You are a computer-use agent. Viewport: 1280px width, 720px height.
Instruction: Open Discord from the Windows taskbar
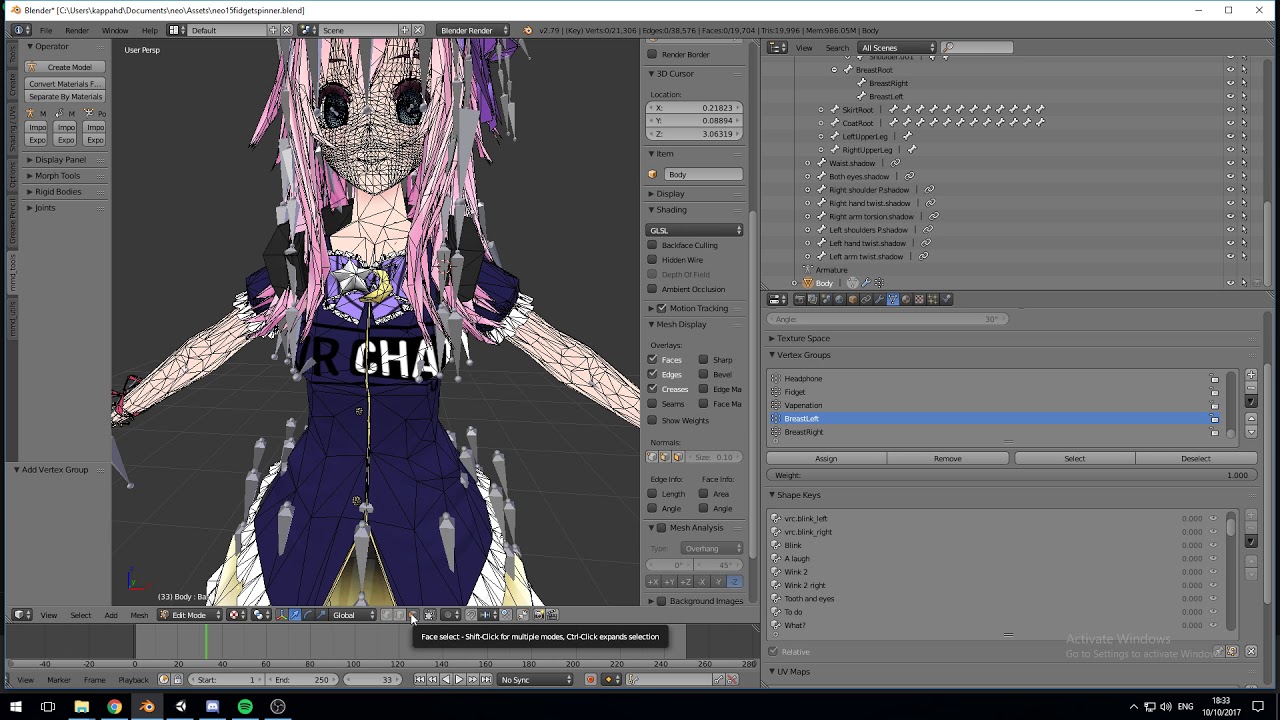point(212,707)
